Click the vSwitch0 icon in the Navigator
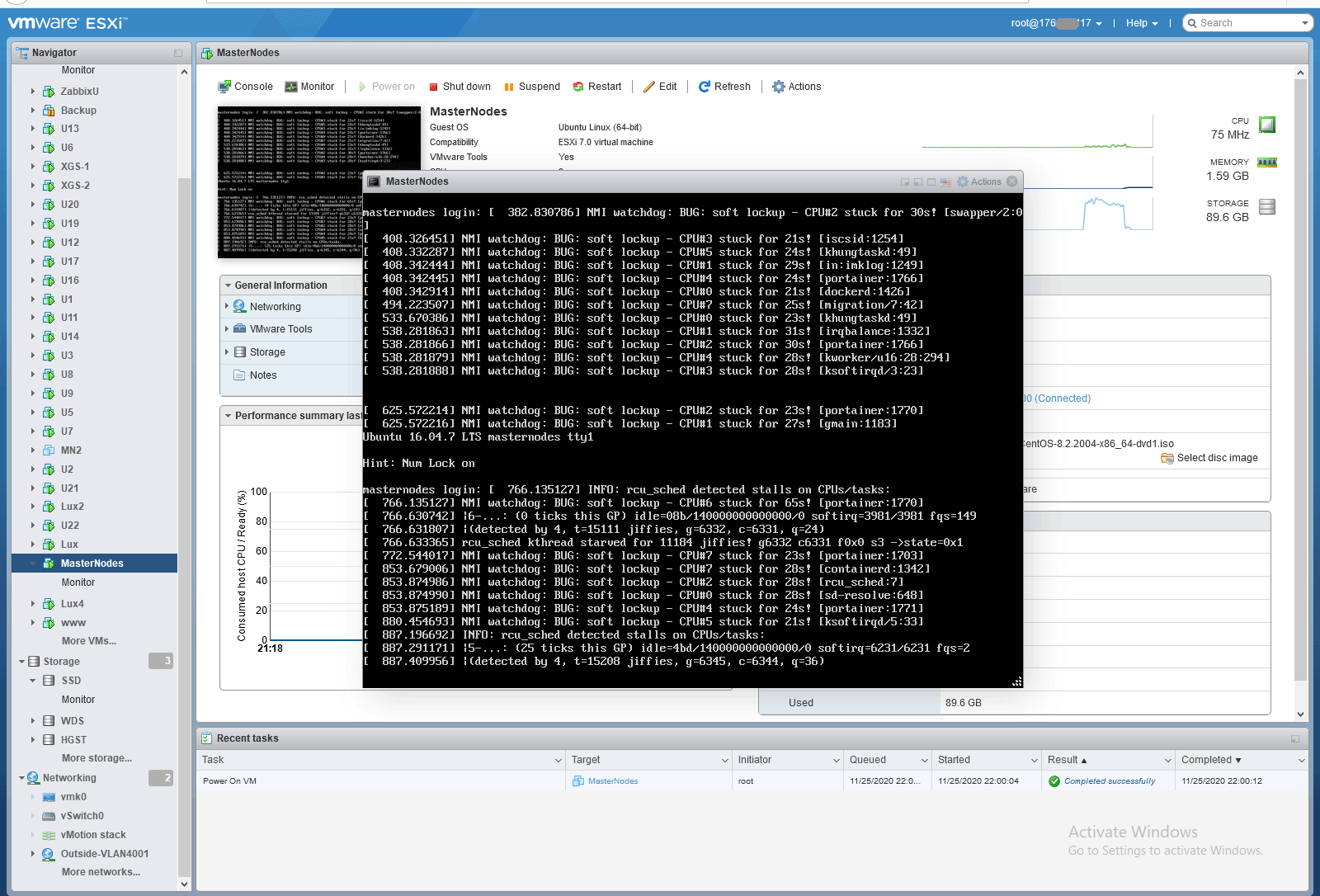The image size is (1320, 896). [x=49, y=816]
